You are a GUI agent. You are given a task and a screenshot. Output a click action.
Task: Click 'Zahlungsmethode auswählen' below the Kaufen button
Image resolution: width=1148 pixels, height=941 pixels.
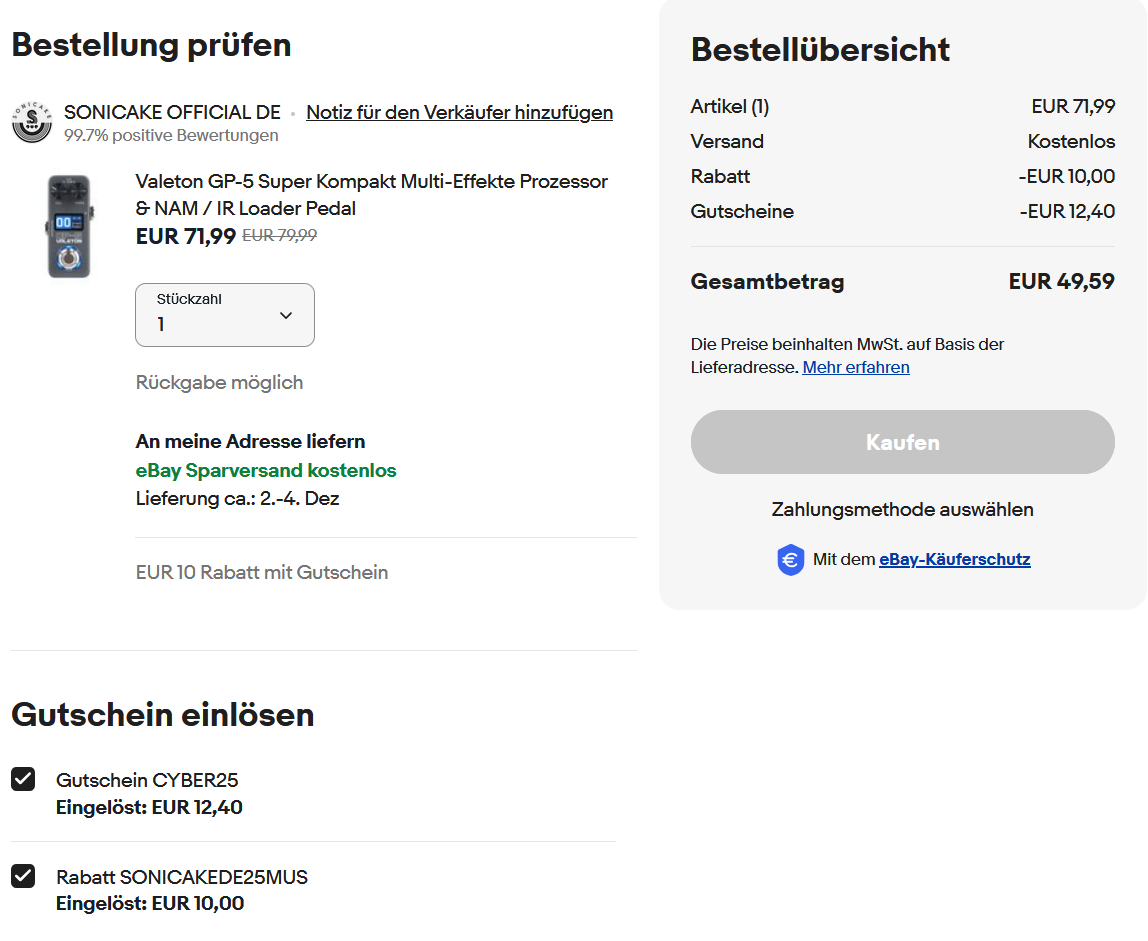(x=902, y=509)
